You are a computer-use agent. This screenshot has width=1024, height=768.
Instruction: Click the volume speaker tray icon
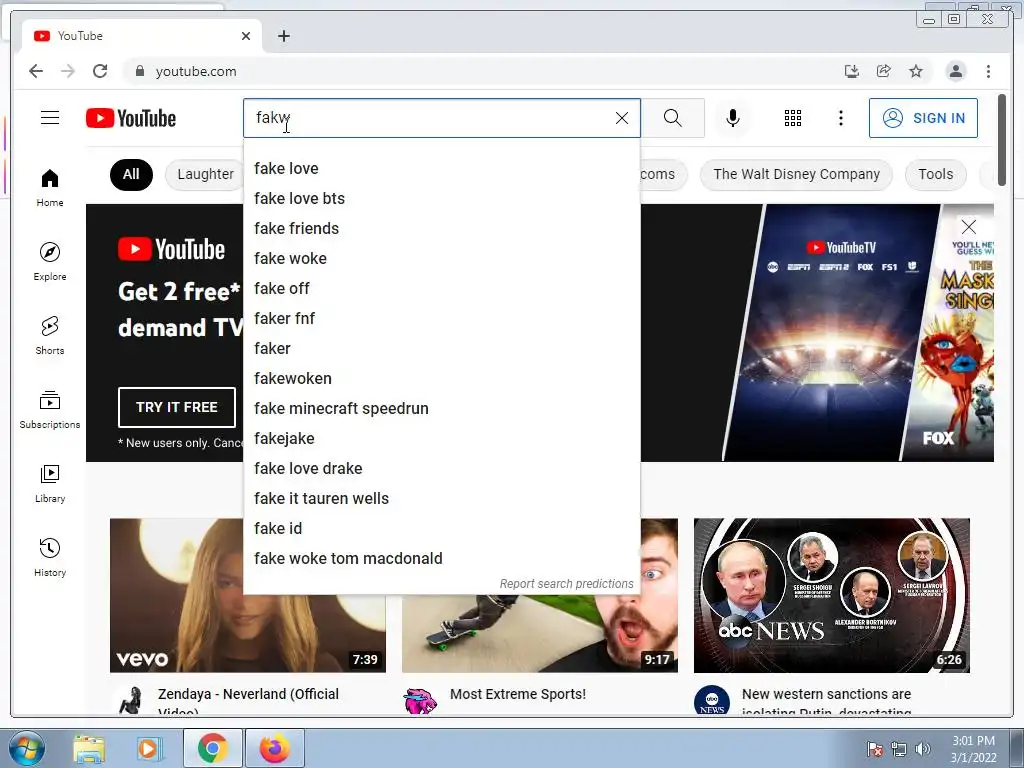(x=923, y=749)
